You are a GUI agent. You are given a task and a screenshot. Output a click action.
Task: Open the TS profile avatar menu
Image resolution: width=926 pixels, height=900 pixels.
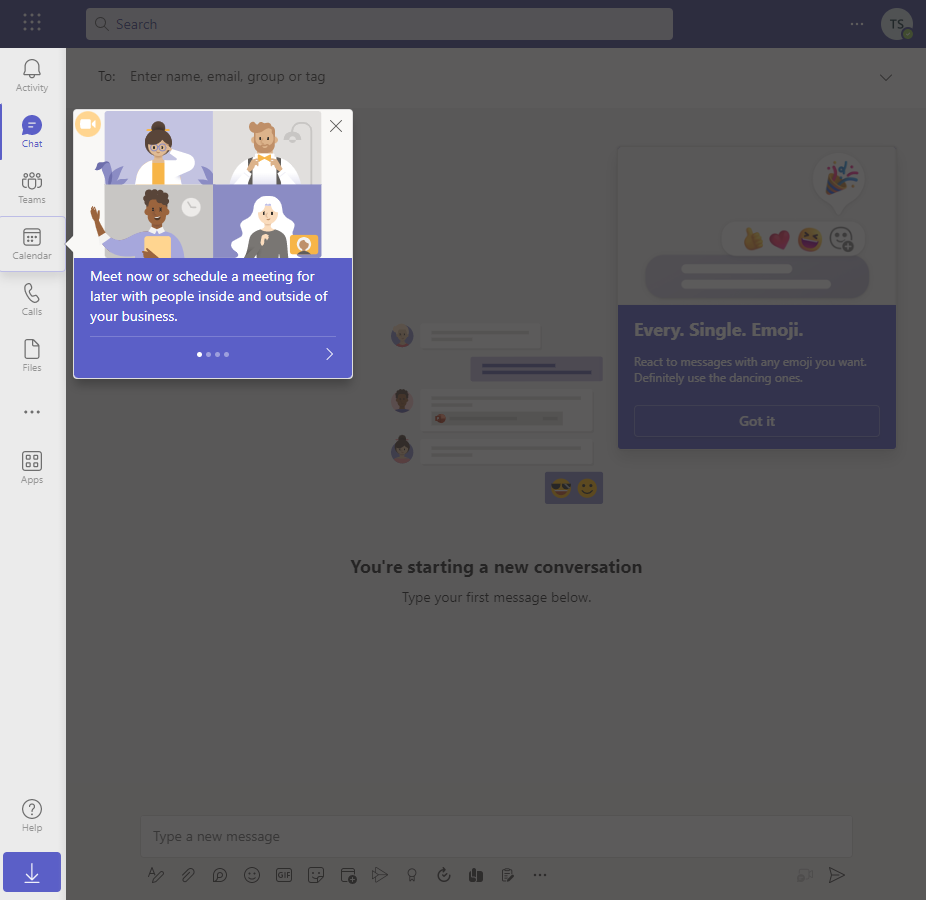(x=896, y=24)
